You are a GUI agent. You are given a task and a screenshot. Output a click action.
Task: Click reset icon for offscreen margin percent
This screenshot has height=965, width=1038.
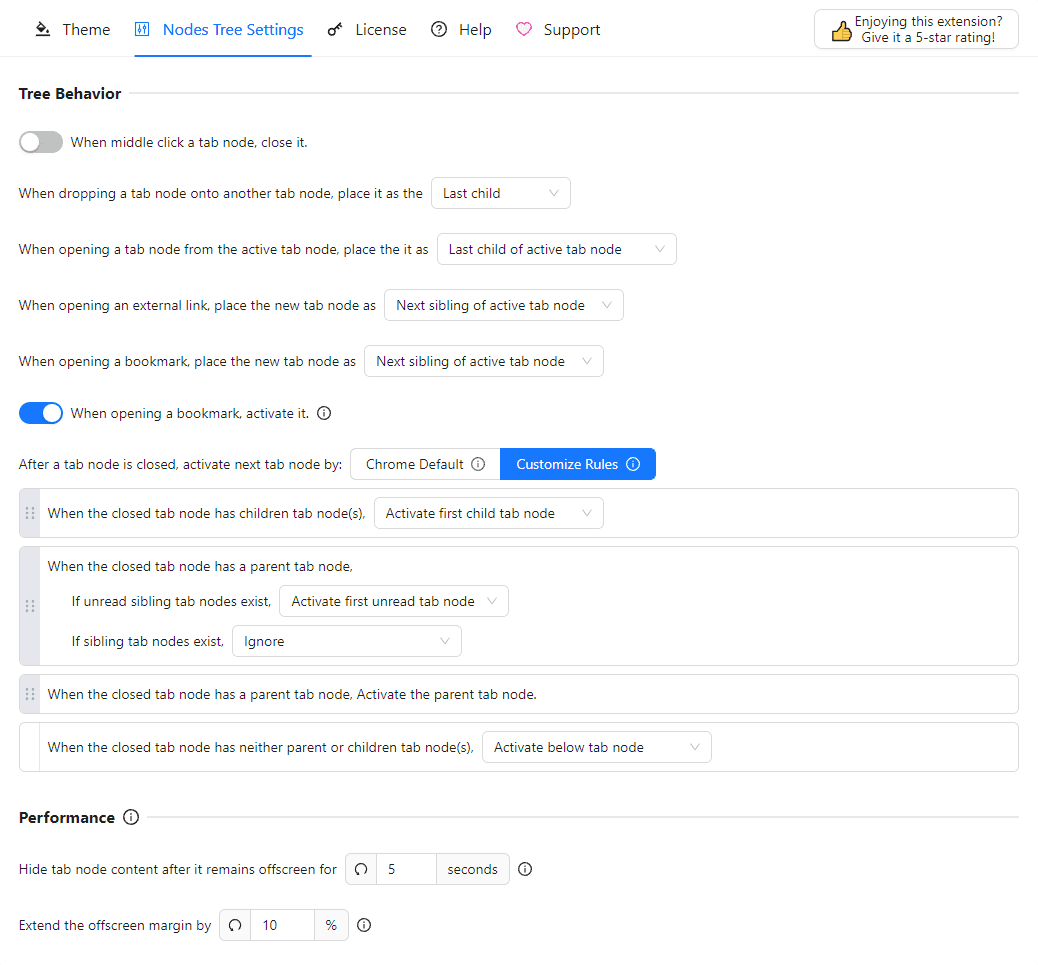tap(235, 925)
